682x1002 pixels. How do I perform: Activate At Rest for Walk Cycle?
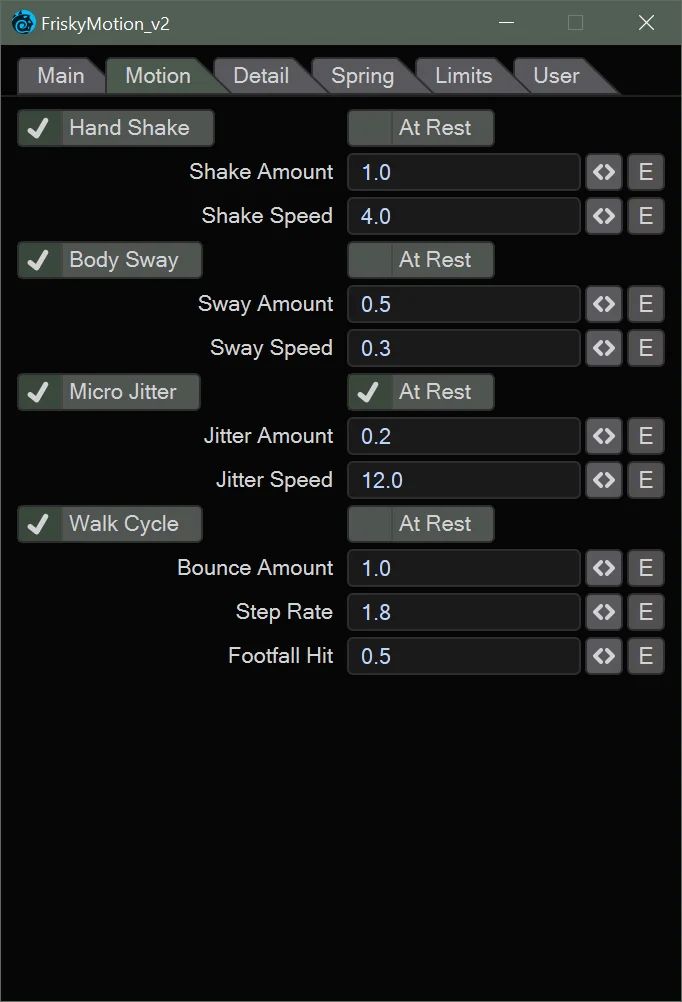pos(420,523)
